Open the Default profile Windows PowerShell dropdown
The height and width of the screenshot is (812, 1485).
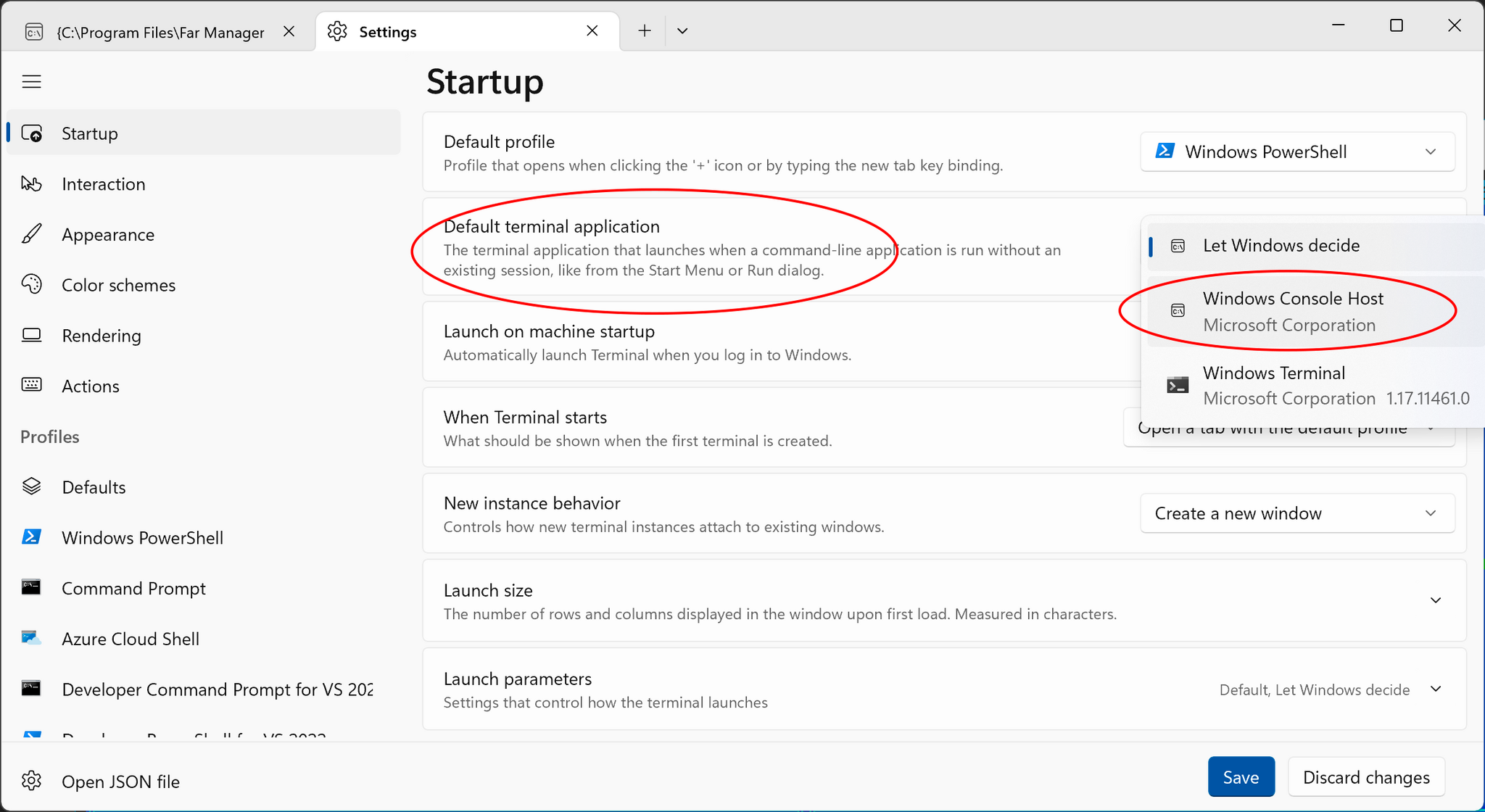point(1298,152)
